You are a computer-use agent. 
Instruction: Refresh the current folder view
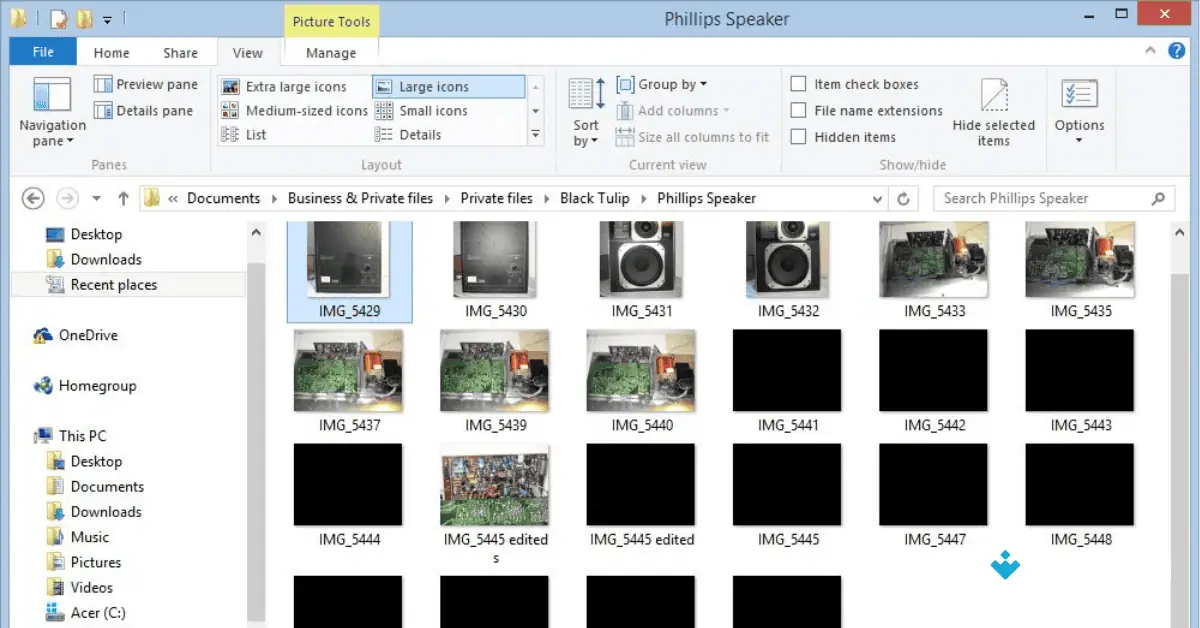point(903,198)
